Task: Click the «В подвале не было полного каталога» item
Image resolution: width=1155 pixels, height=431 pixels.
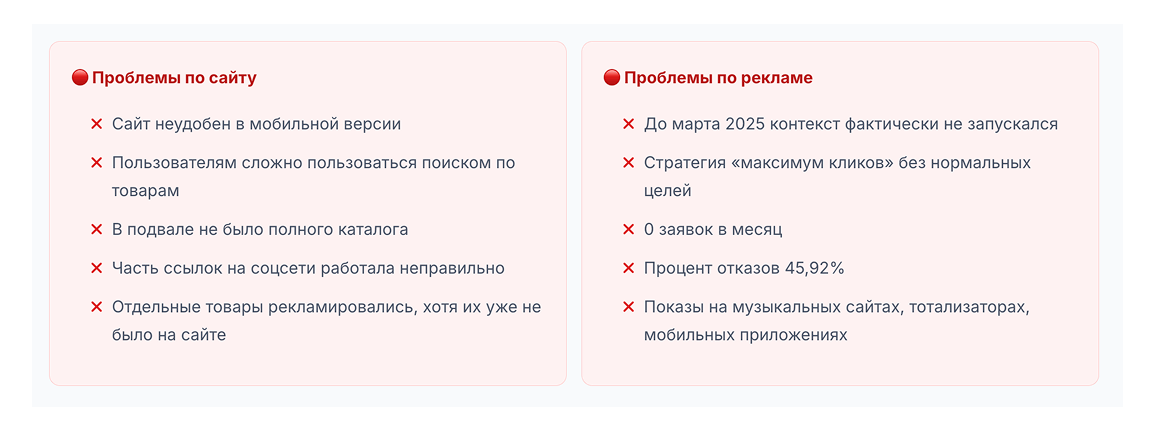Action: pos(260,230)
